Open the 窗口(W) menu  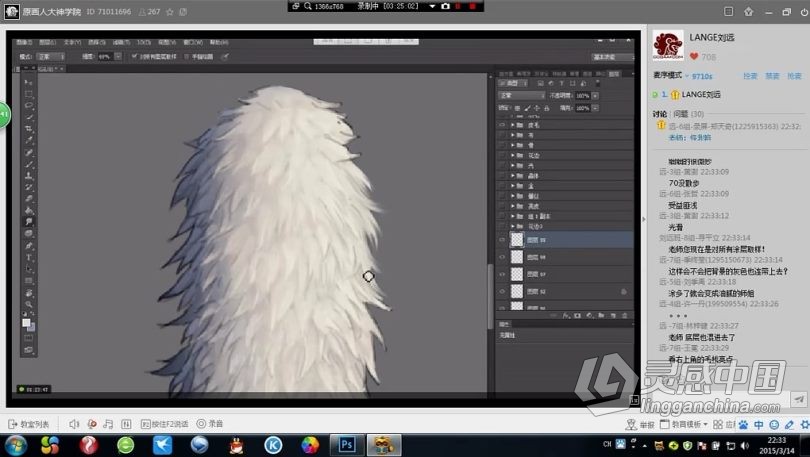[193, 42]
